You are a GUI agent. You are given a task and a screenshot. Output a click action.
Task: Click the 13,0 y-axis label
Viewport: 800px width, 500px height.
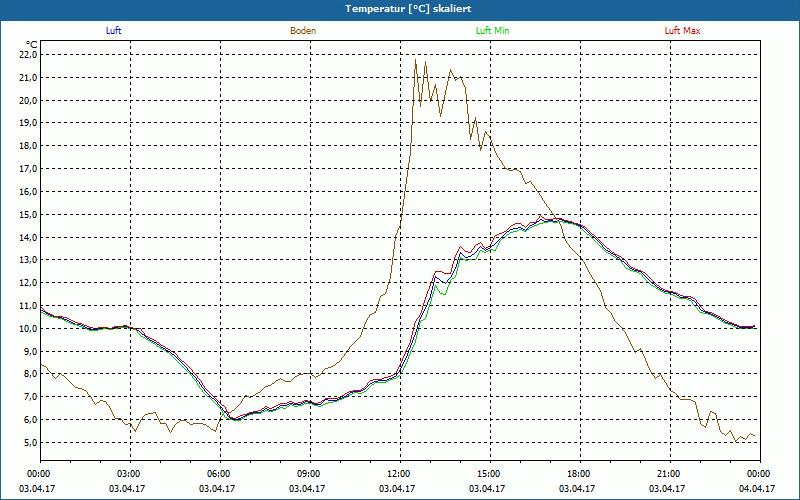(29, 260)
